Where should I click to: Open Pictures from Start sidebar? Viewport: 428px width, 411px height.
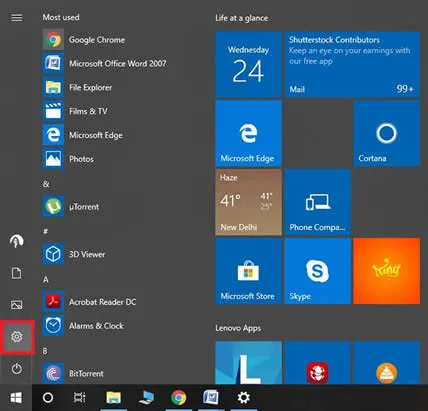coord(17,305)
